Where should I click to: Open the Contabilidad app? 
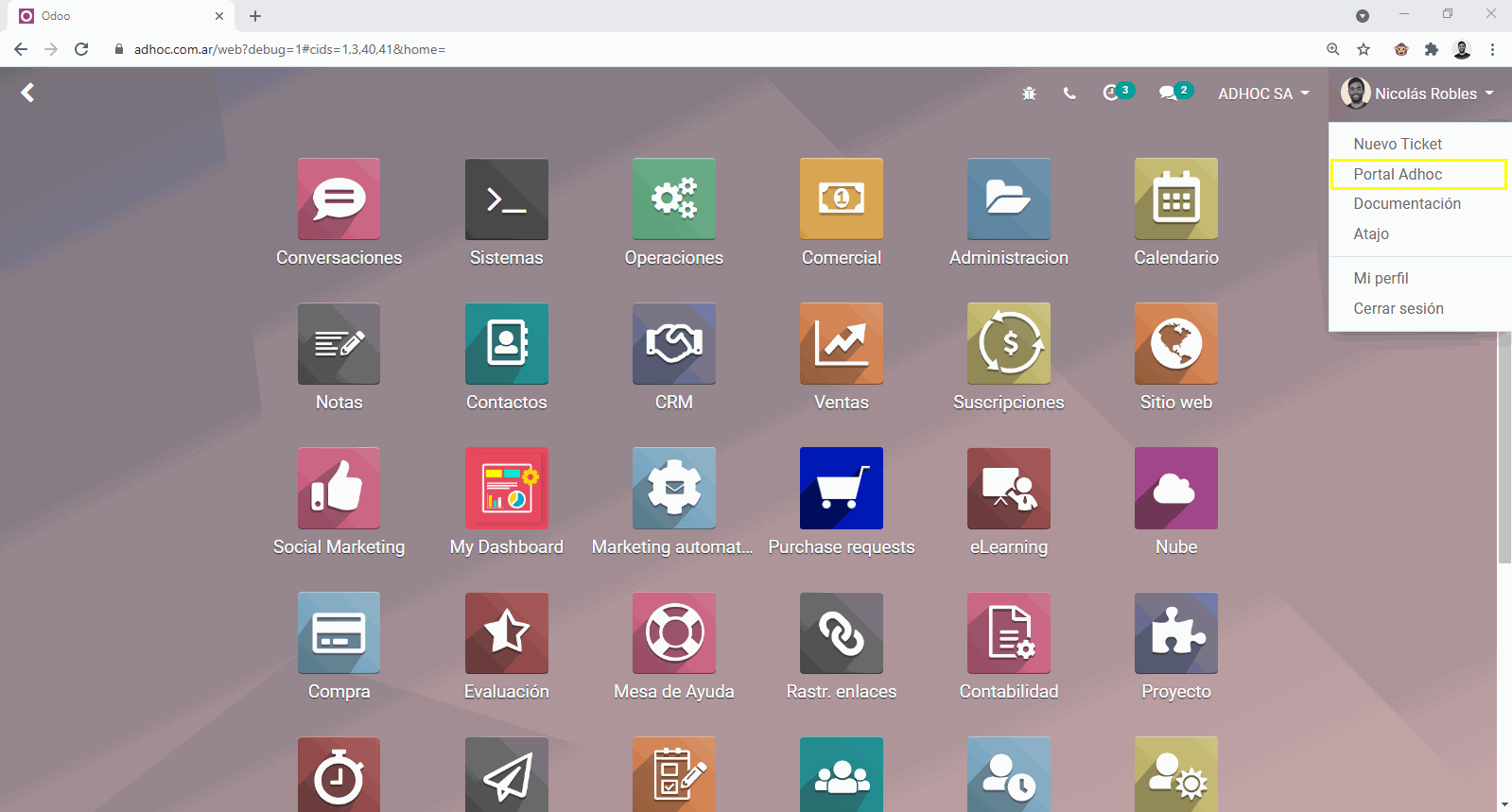pos(1008,633)
